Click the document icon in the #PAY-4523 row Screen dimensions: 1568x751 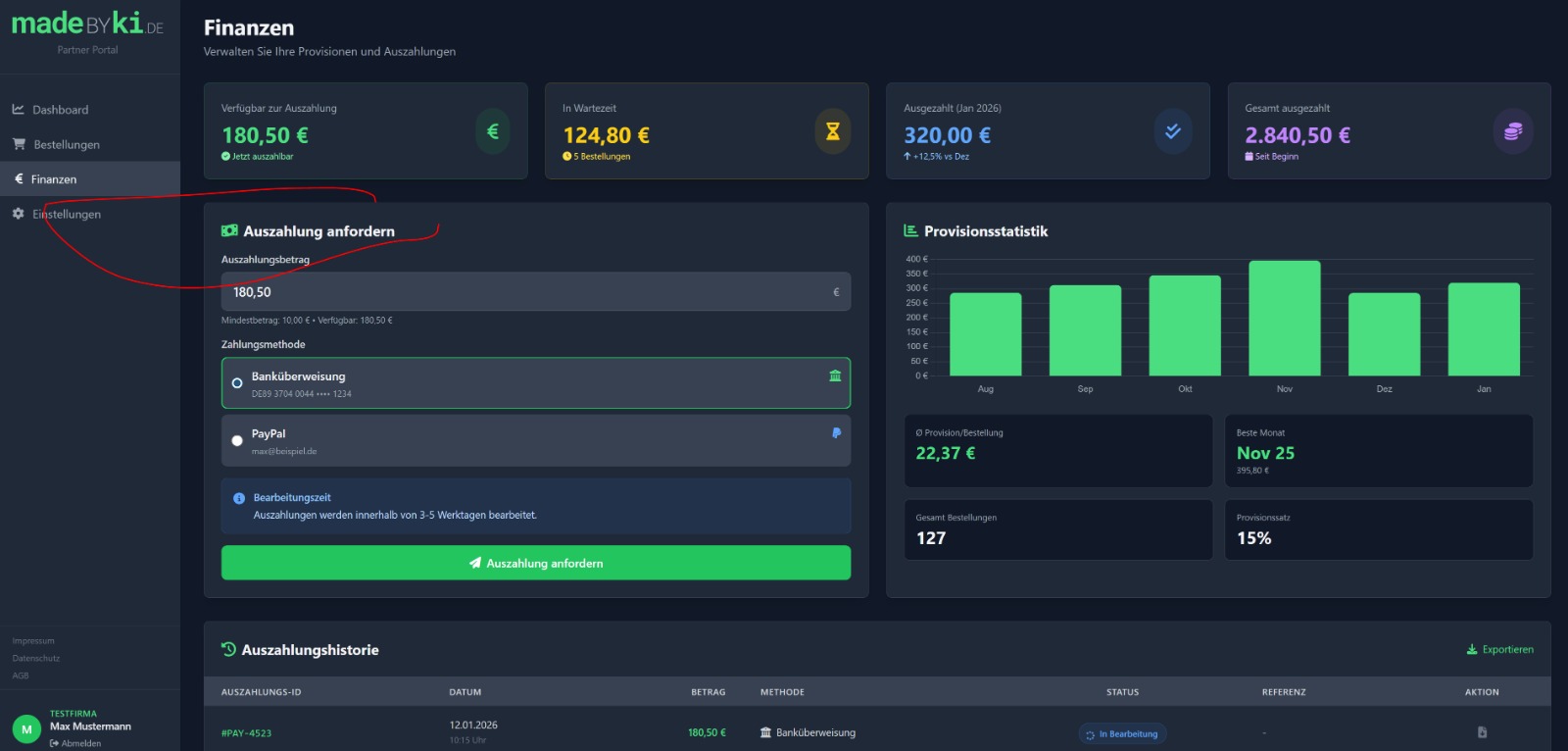tap(1482, 732)
